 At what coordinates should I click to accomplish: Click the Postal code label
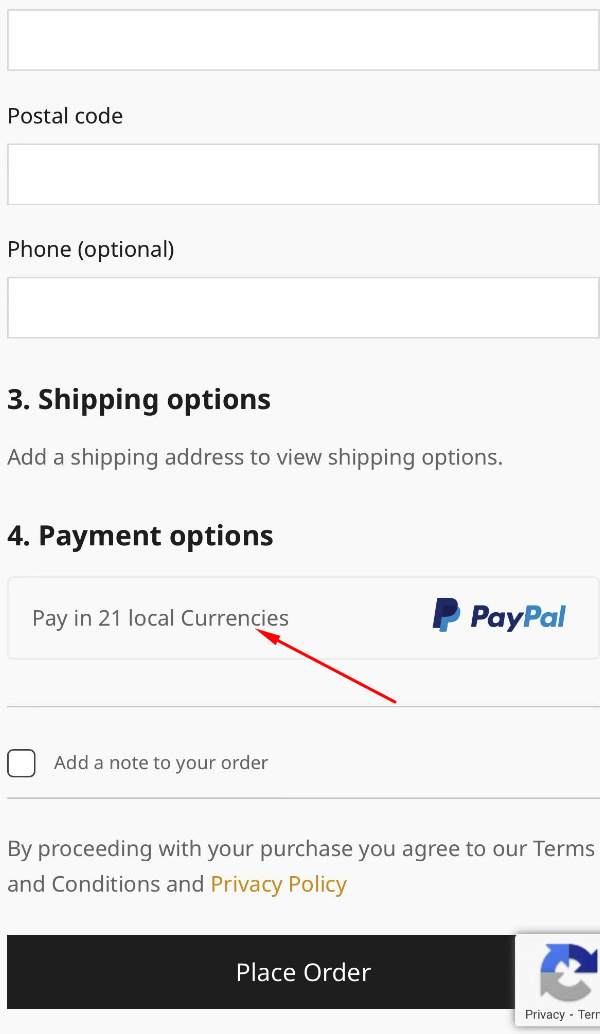(x=65, y=116)
